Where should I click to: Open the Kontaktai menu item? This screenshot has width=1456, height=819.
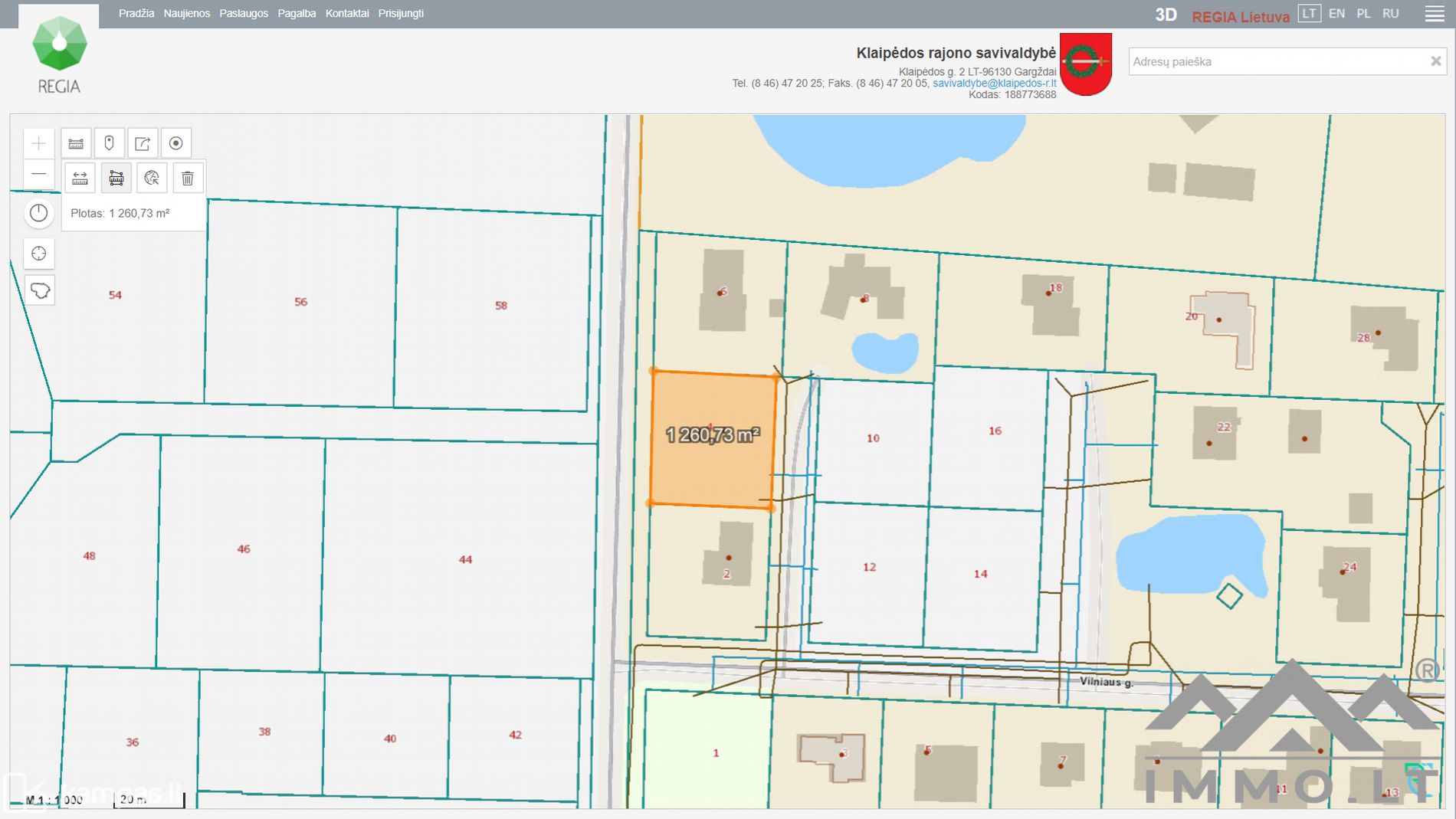346,14
